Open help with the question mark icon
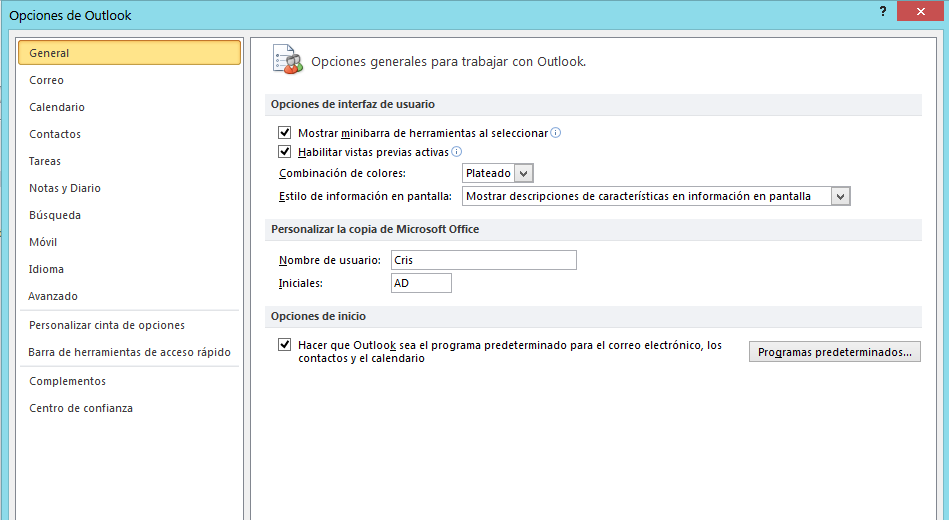The width and height of the screenshot is (949, 520). coord(882,11)
